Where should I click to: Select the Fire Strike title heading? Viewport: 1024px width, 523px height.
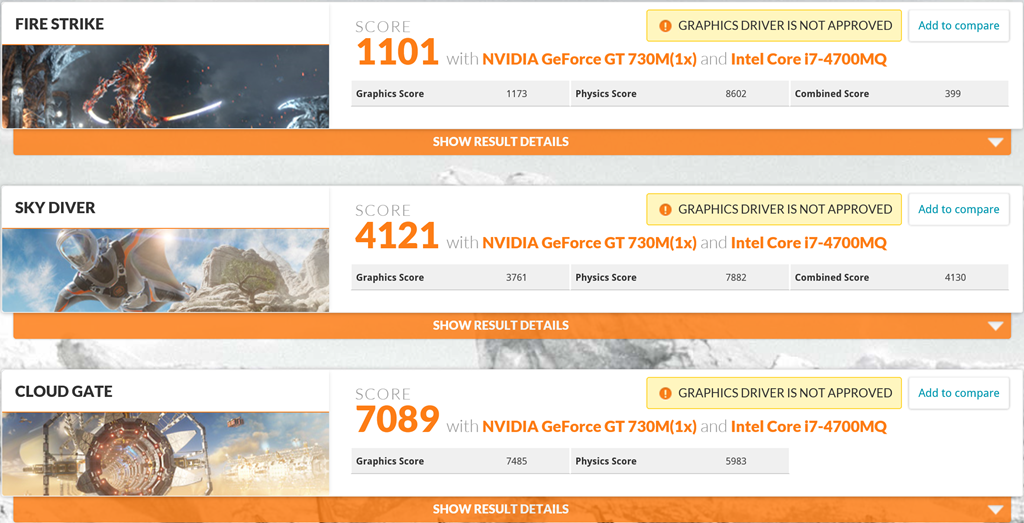(59, 24)
